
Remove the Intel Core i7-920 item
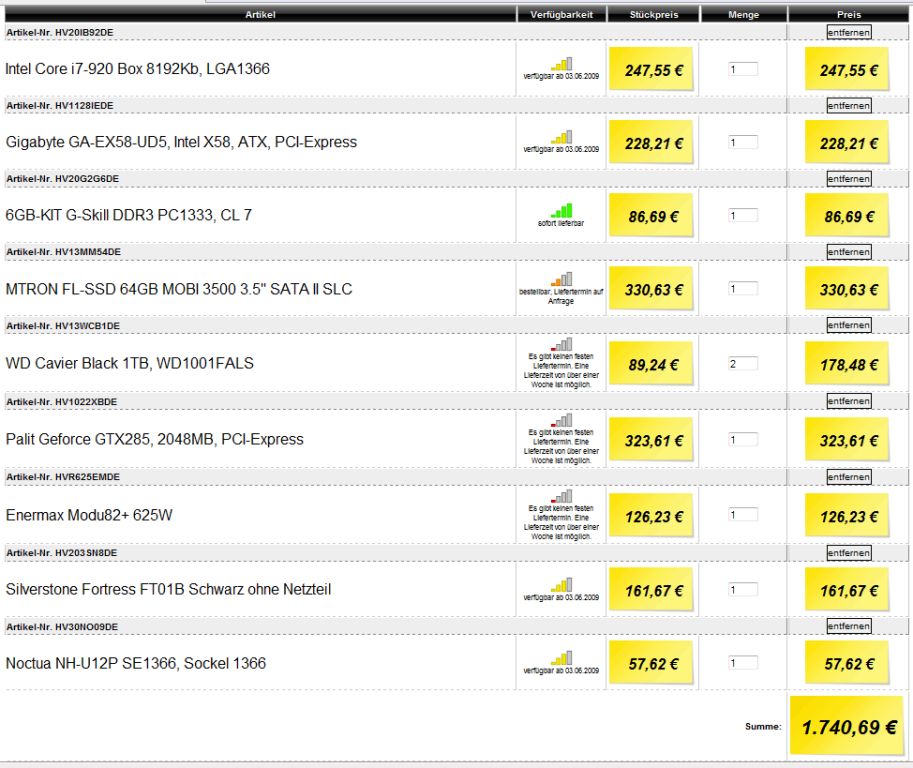pyautogui.click(x=849, y=33)
